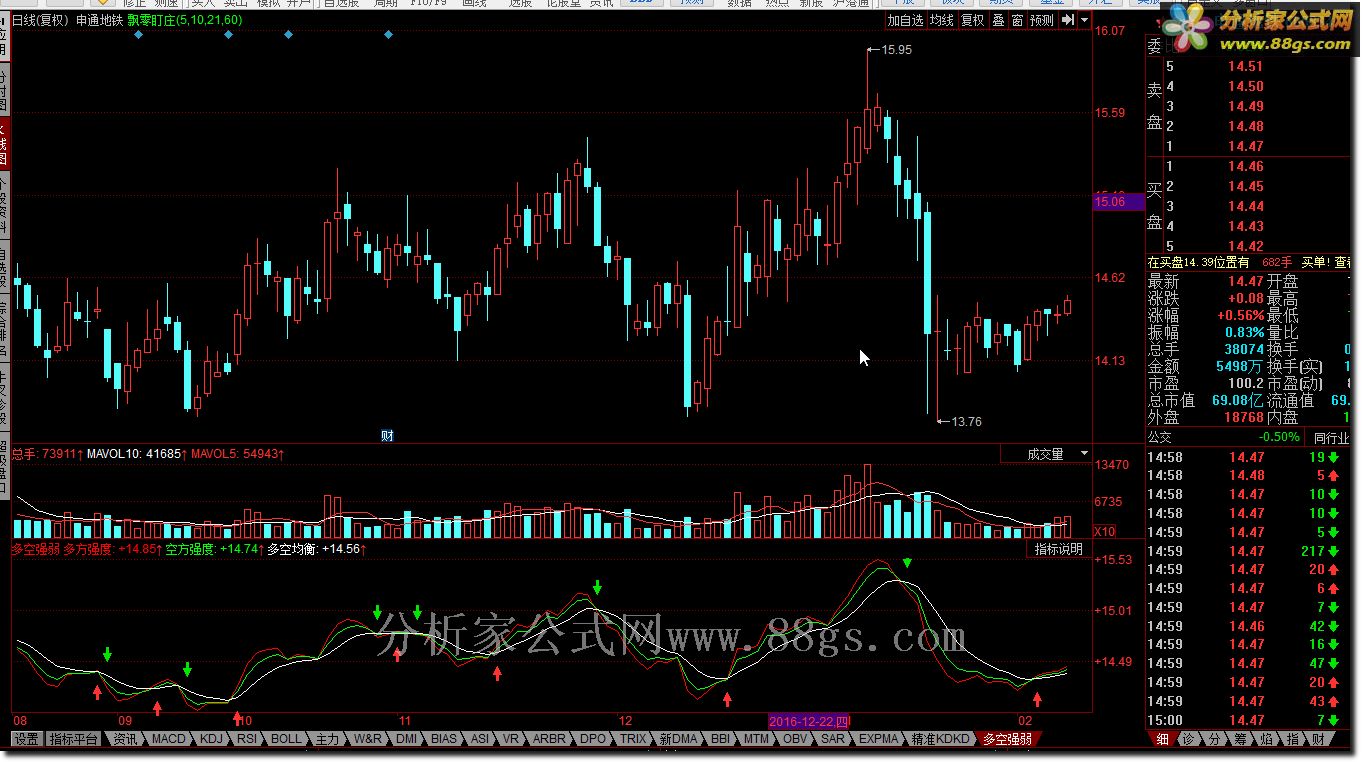Click the 15.06 price axis marker
Image resolution: width=1362 pixels, height=762 pixels.
(x=1119, y=202)
